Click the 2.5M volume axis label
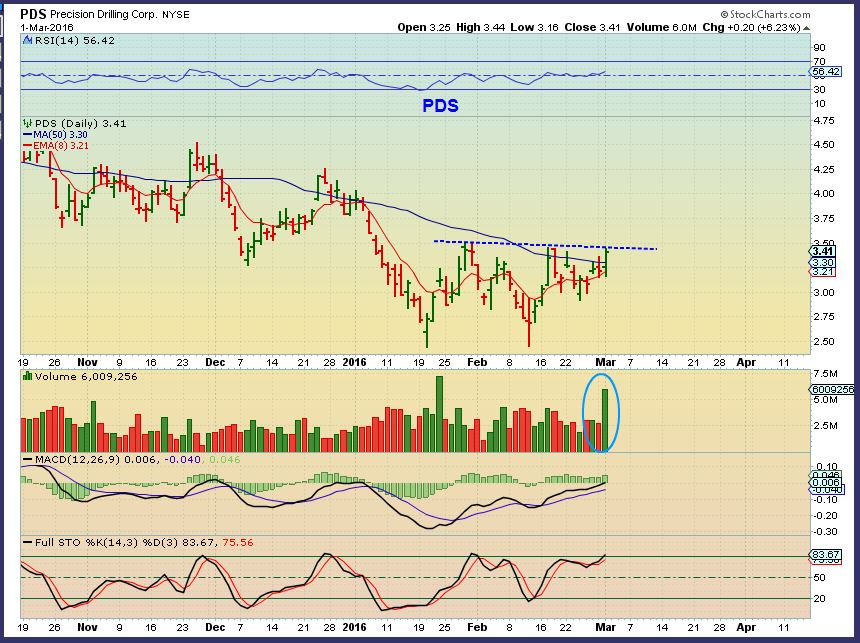This screenshot has width=860, height=643. (826, 426)
